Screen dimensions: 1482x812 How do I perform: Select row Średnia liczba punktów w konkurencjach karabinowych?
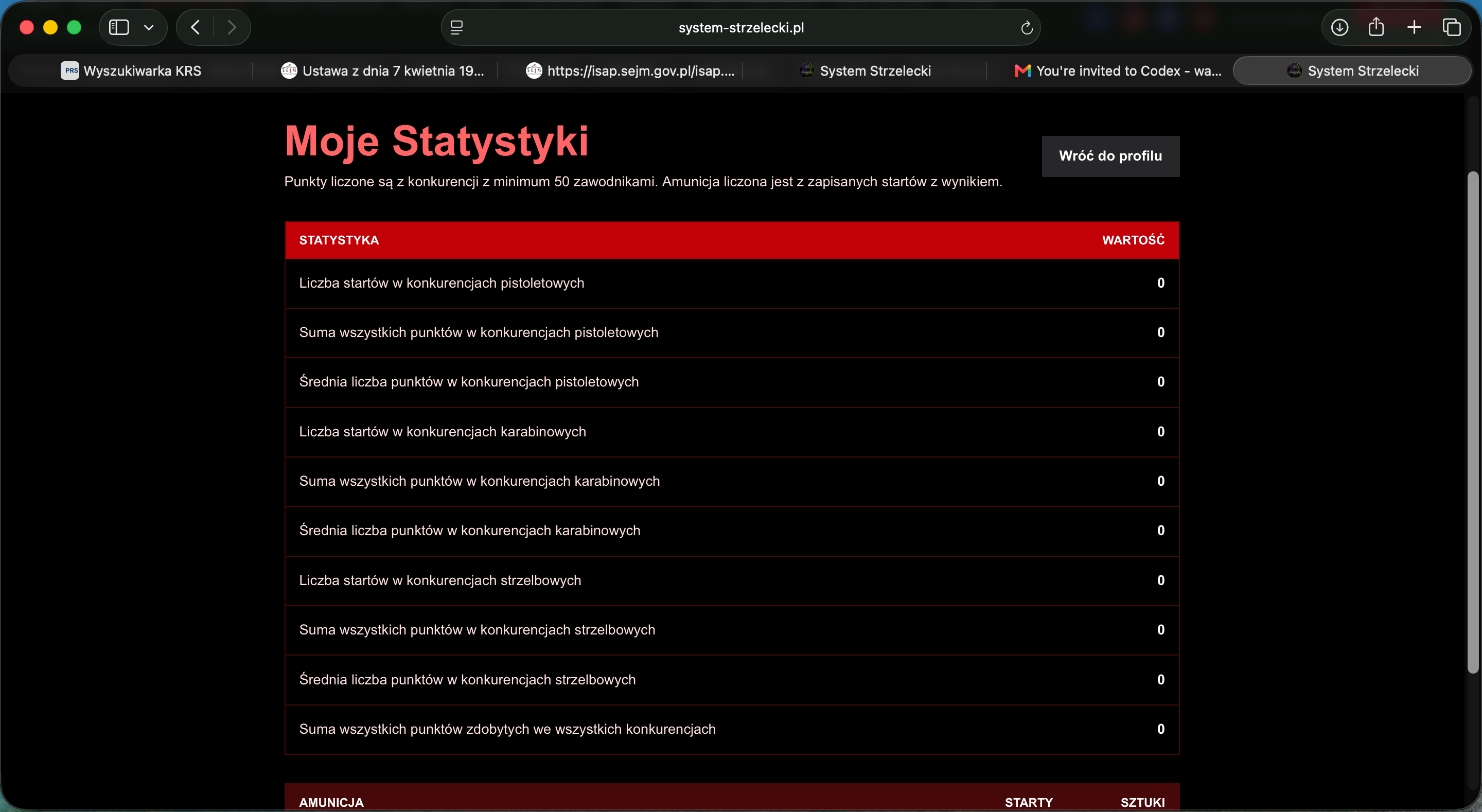click(x=732, y=531)
